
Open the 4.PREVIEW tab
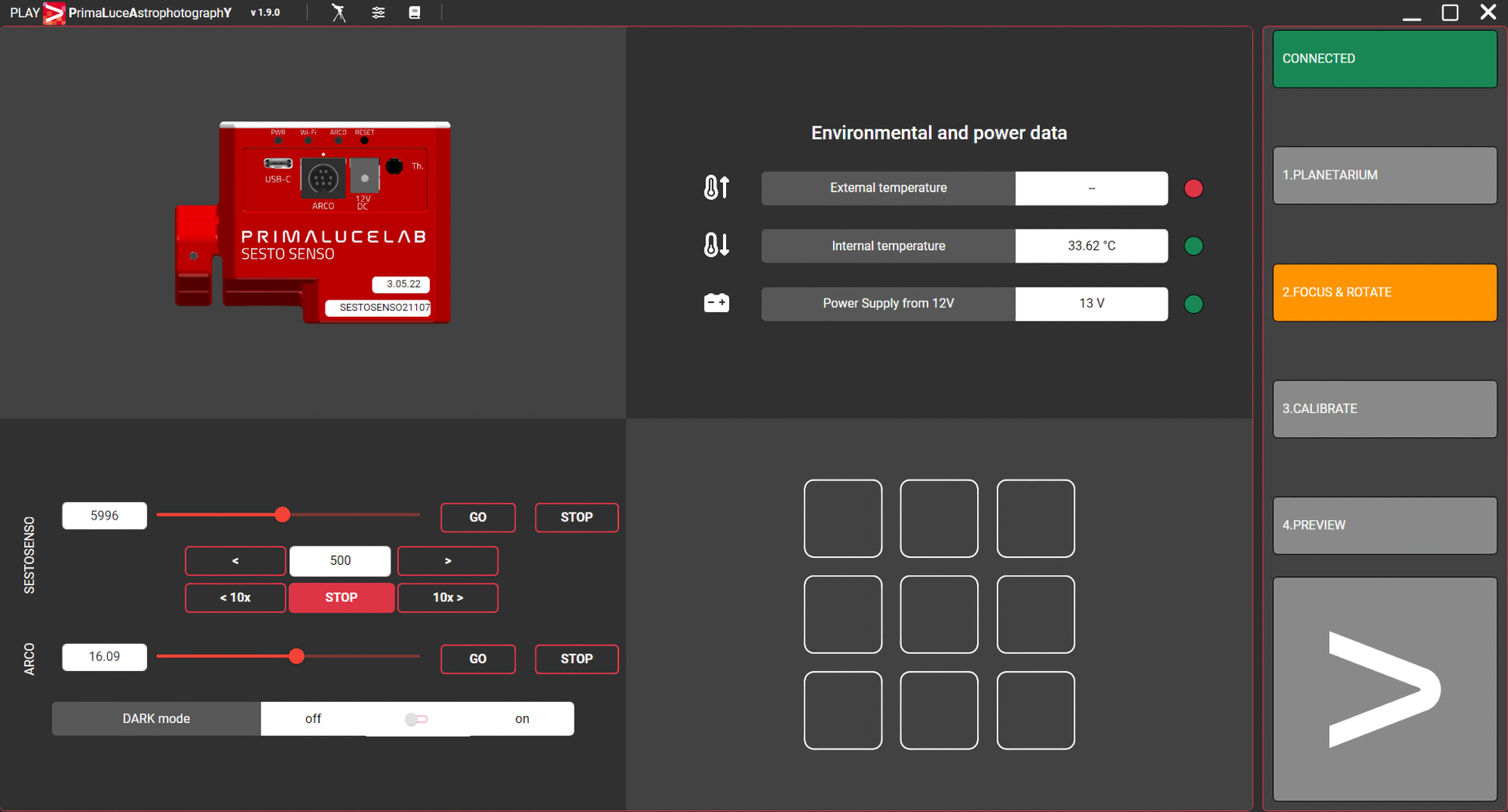(x=1384, y=525)
